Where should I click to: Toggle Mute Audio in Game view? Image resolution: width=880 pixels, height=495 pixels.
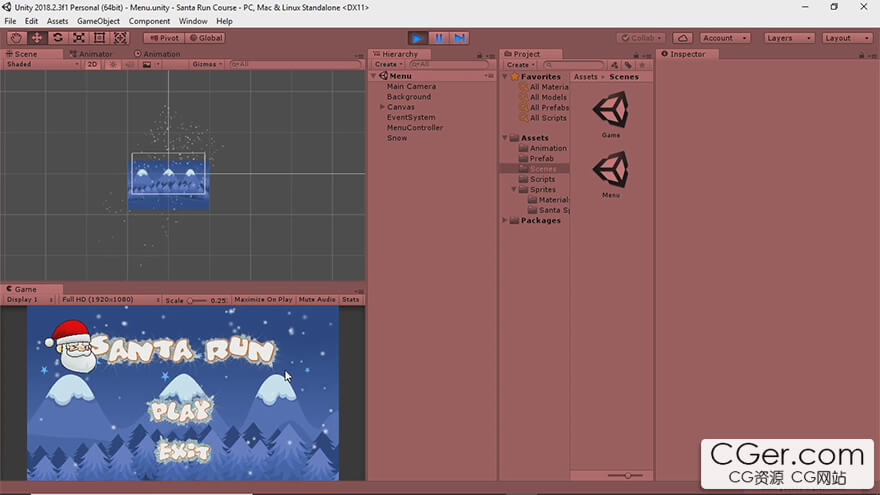[x=317, y=300]
